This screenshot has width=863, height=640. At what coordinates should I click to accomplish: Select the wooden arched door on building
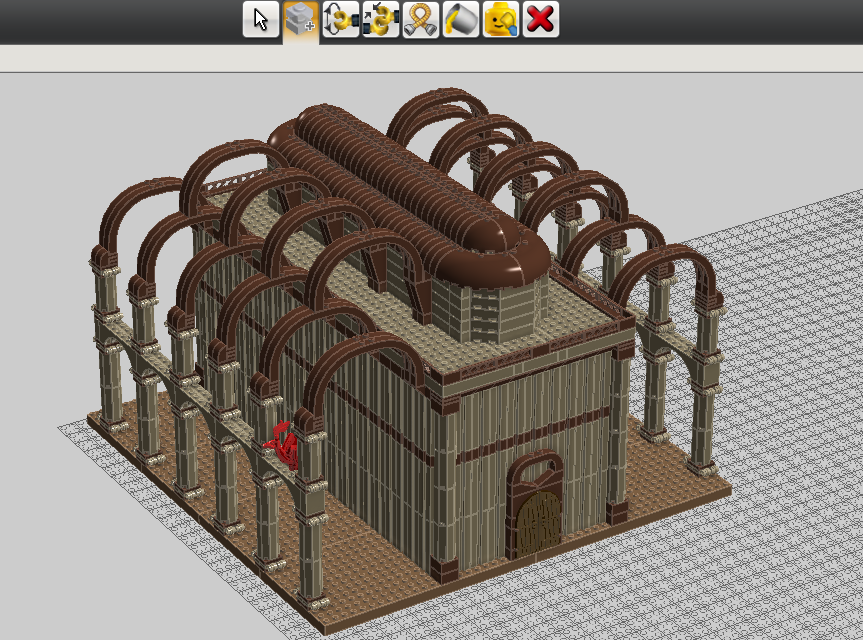click(538, 523)
